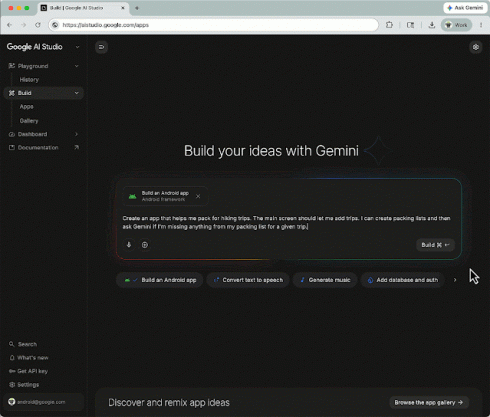The height and width of the screenshot is (417, 490).
Task: Toggle the sidebar panel icon
Action: click(101, 47)
